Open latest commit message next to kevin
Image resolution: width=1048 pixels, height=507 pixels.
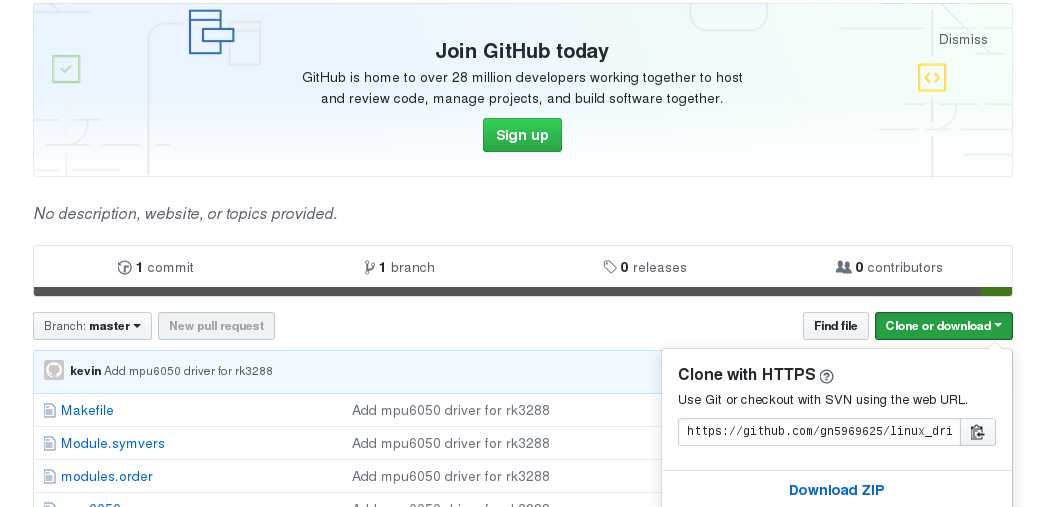(188, 371)
